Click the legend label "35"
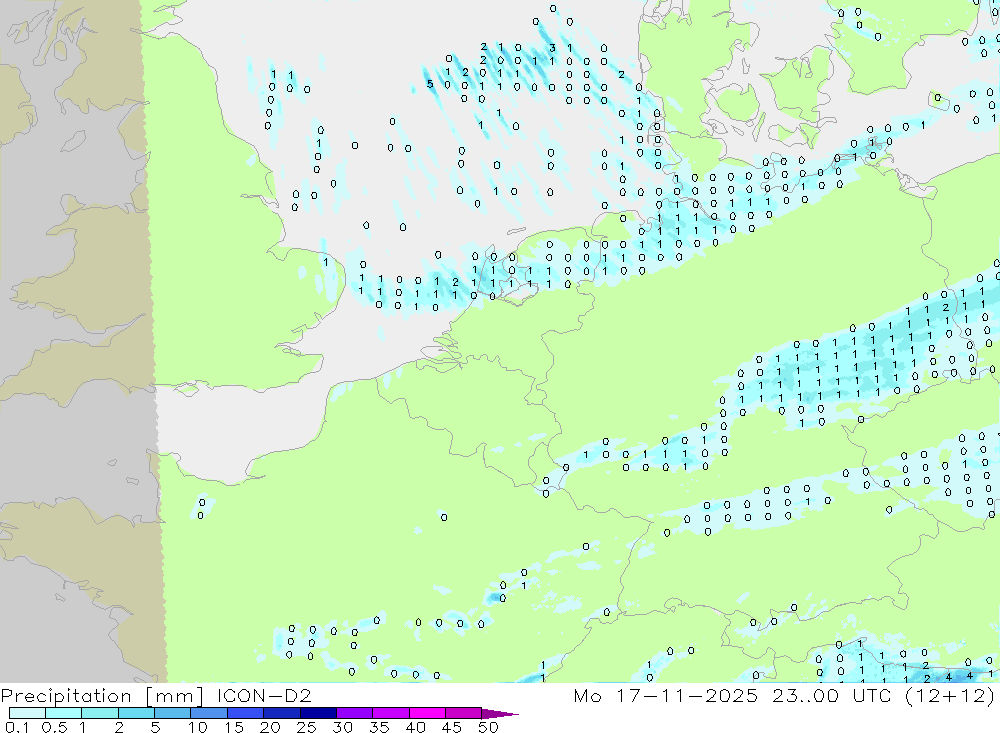 point(379,727)
